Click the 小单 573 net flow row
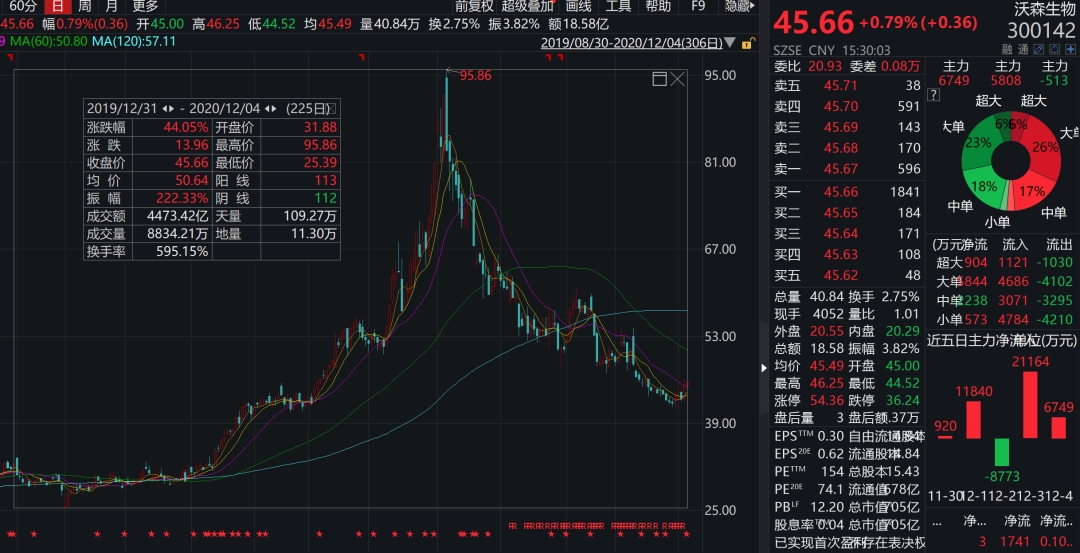 click(x=1004, y=320)
